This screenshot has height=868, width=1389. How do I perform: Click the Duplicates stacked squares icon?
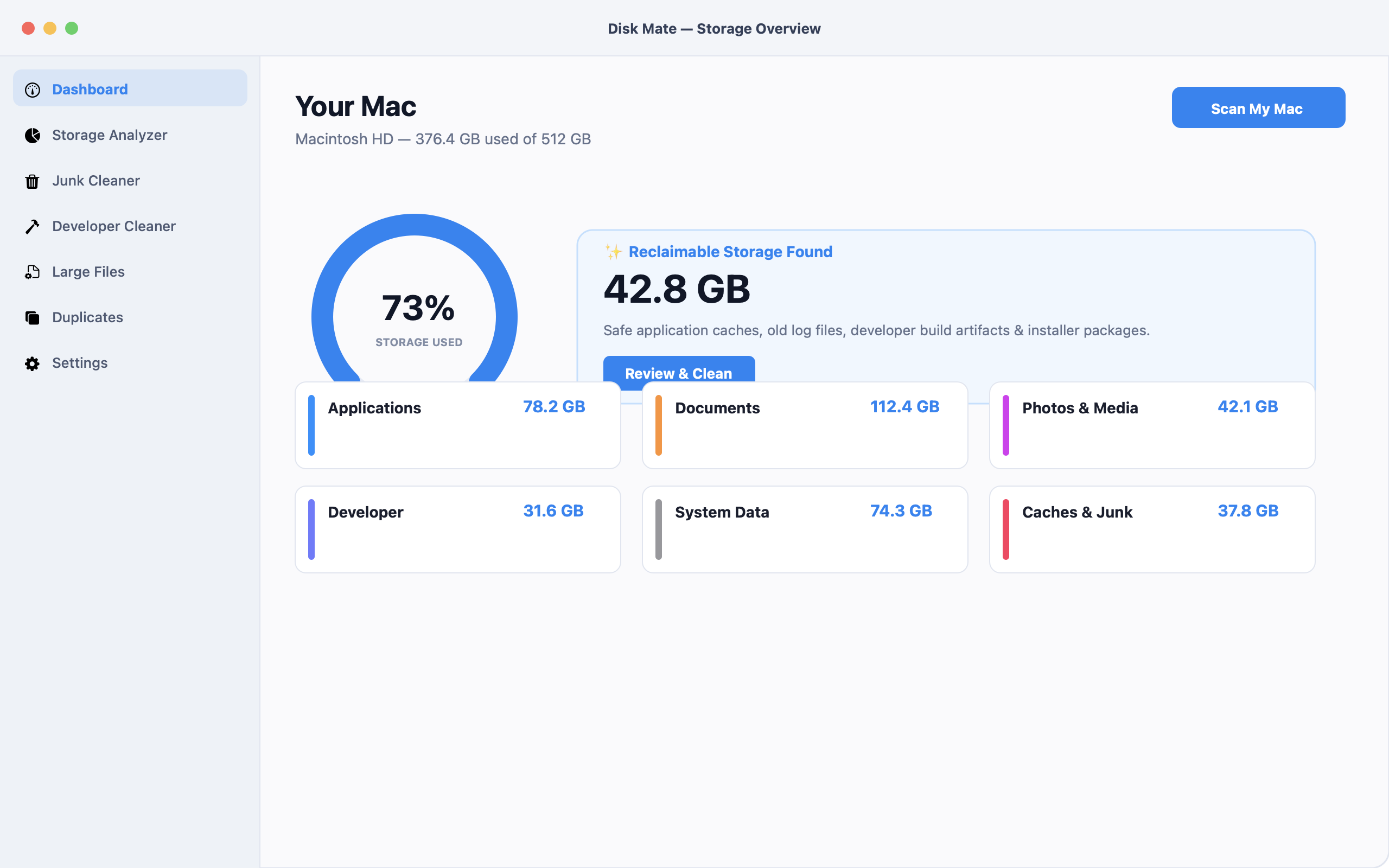[x=32, y=317]
